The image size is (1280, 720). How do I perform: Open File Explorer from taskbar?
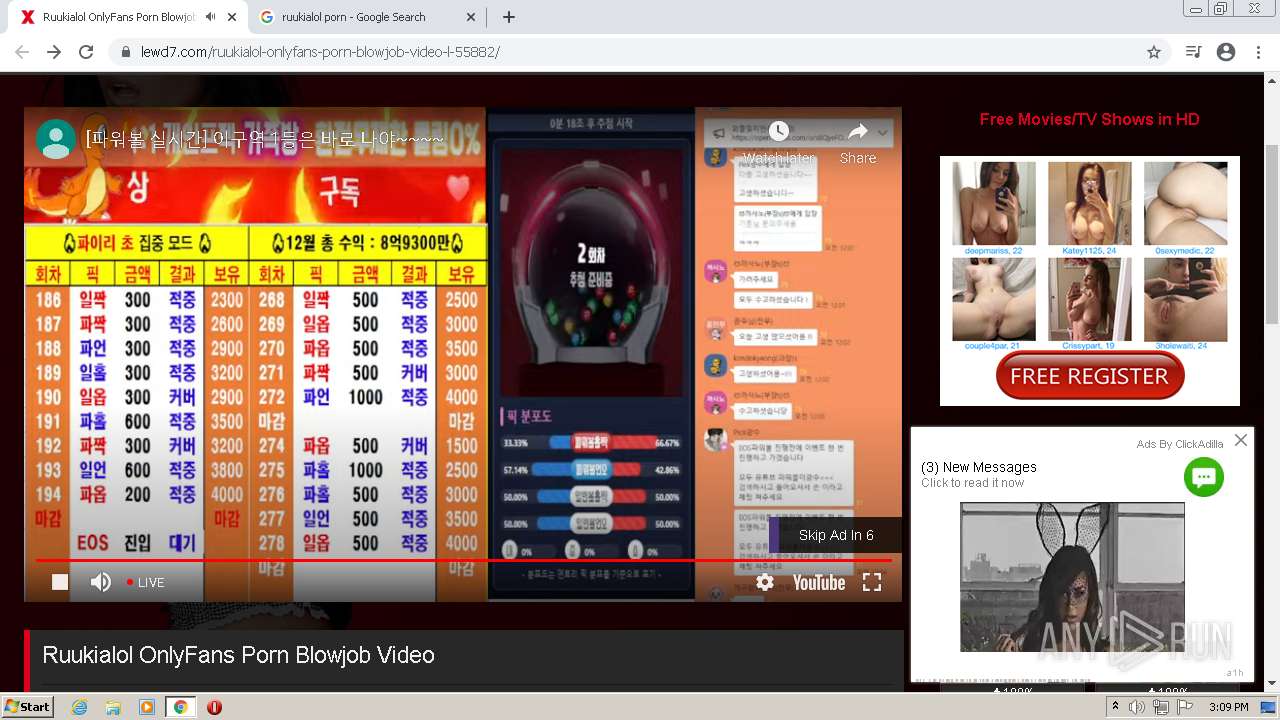(113, 707)
